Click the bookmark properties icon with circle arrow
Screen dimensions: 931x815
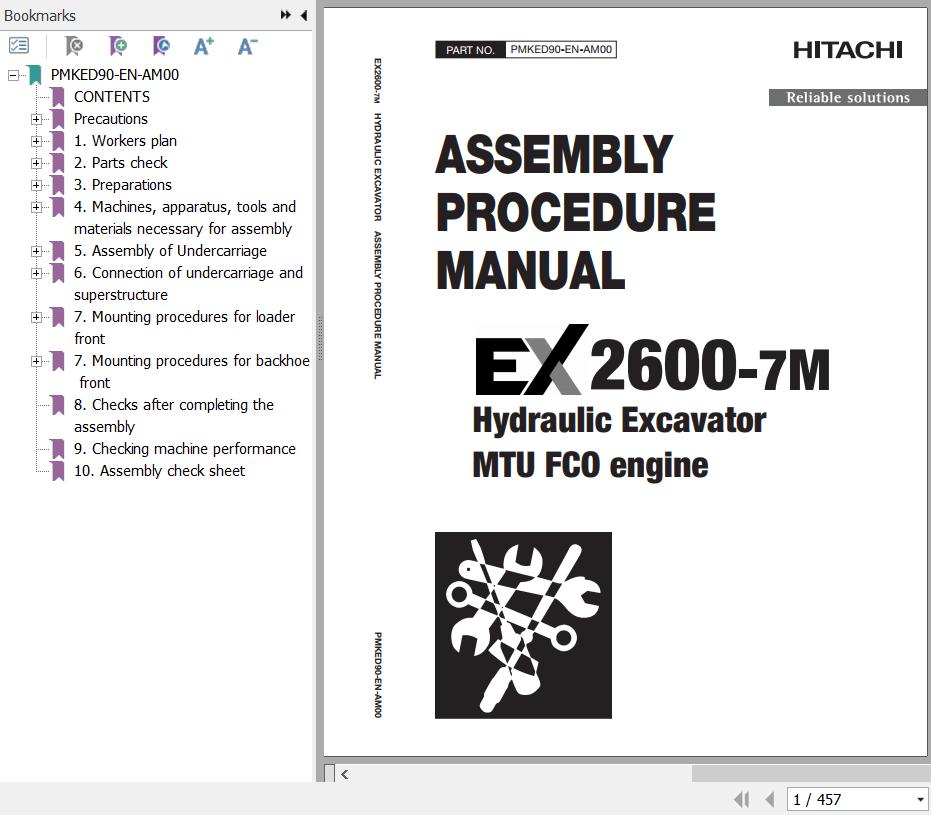[x=161, y=46]
